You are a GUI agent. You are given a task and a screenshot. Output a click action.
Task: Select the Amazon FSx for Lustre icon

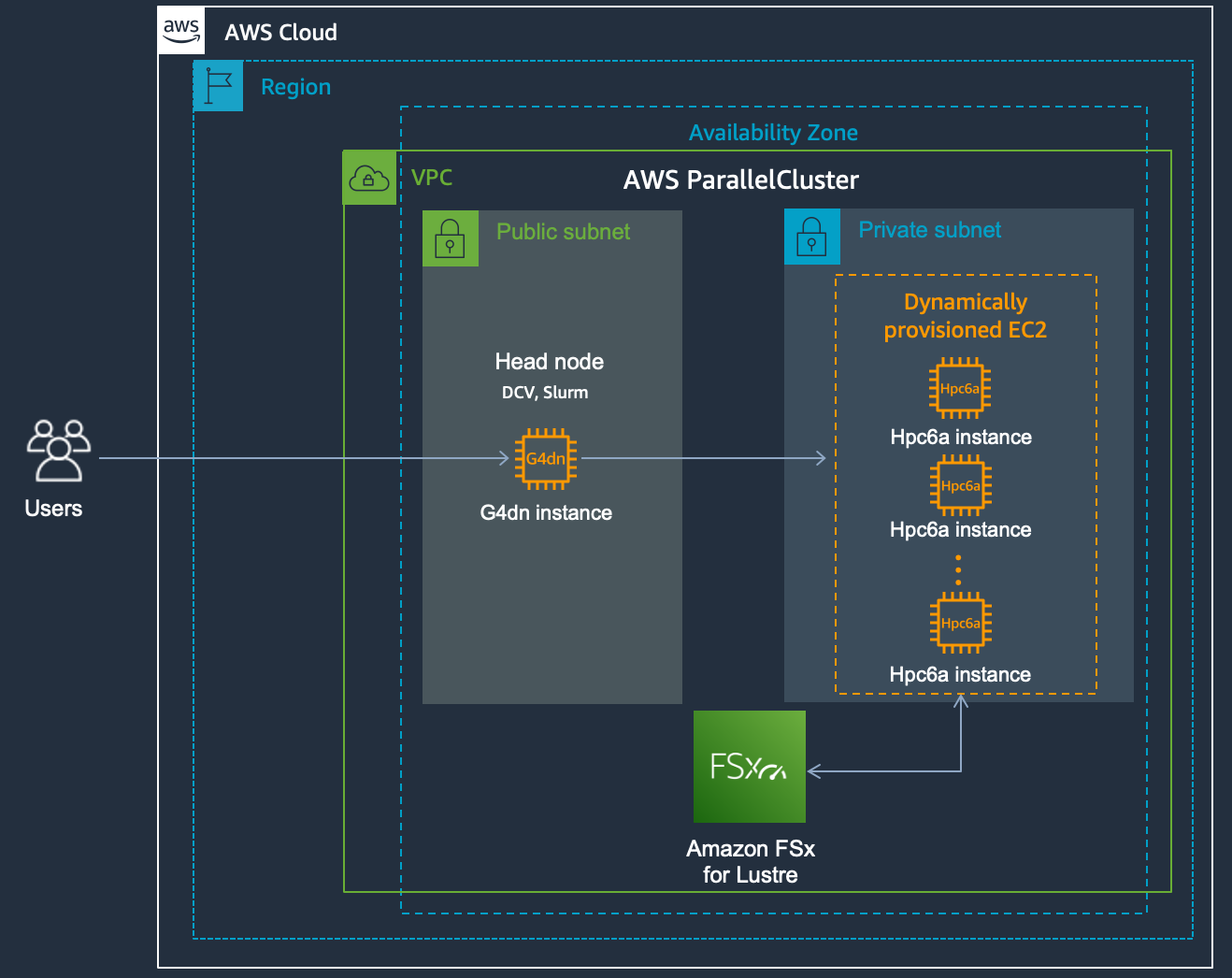coord(750,767)
